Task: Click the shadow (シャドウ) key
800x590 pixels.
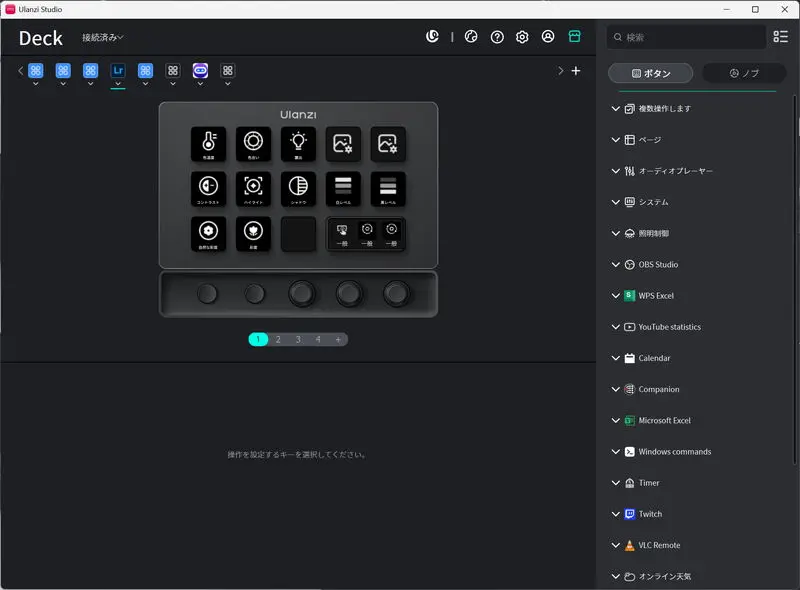Action: click(x=298, y=188)
